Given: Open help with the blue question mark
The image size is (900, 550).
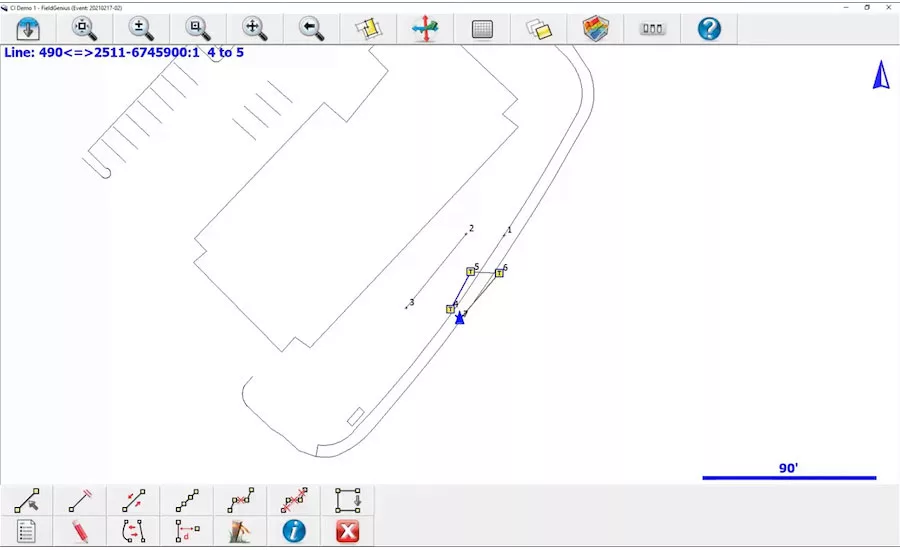Looking at the screenshot, I should pyautogui.click(x=709, y=29).
